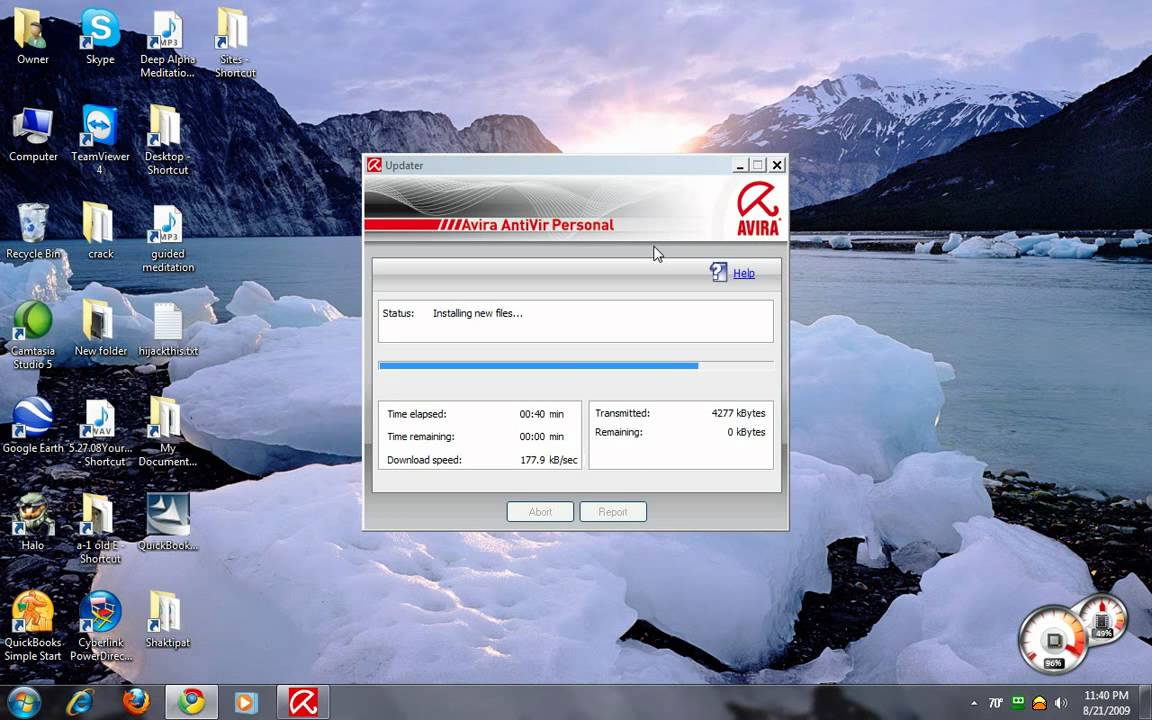Minimize the Updater window
This screenshot has height=720, width=1152.
(x=741, y=165)
